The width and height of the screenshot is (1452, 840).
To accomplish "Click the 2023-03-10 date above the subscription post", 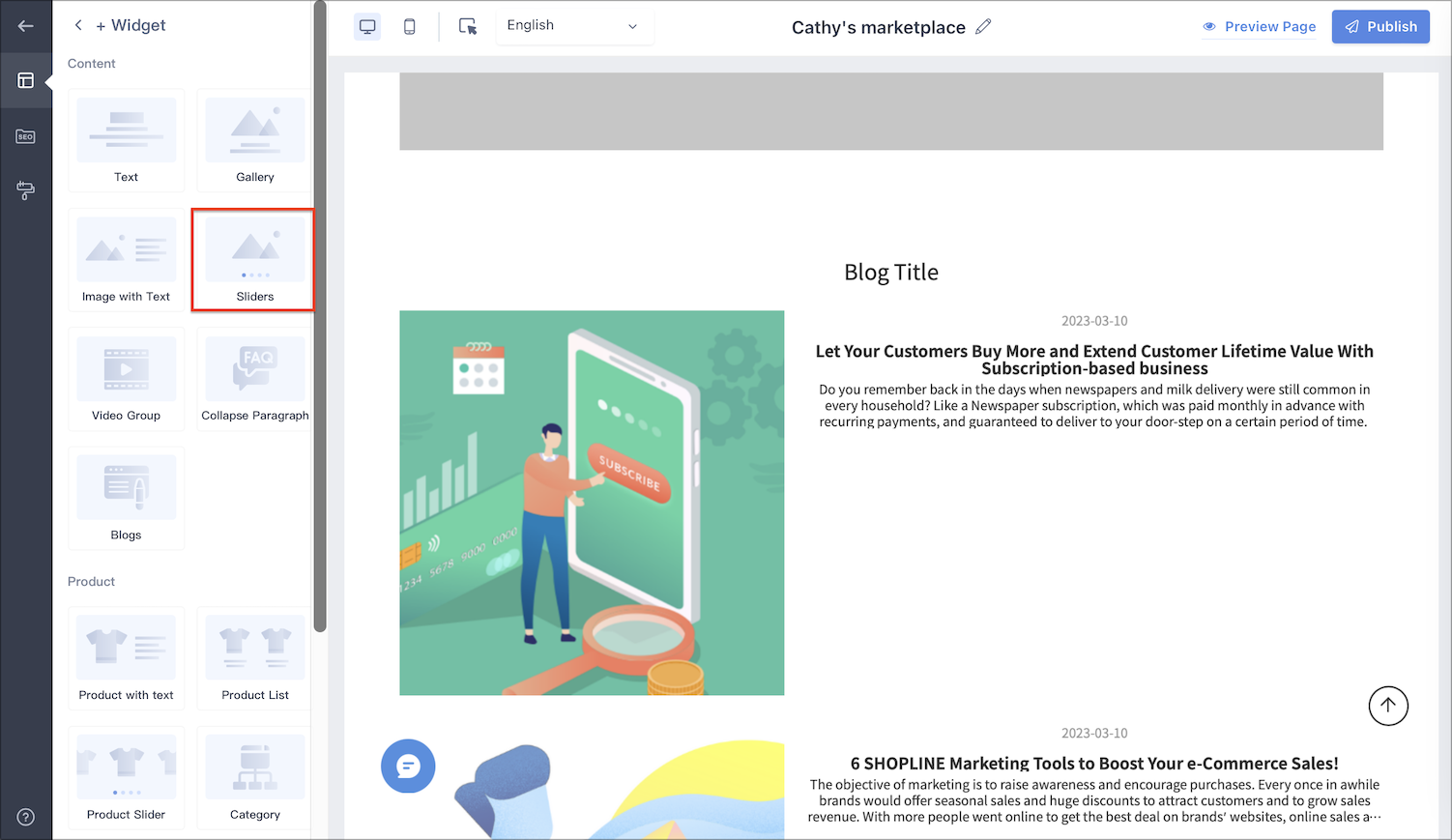I will click(1094, 321).
